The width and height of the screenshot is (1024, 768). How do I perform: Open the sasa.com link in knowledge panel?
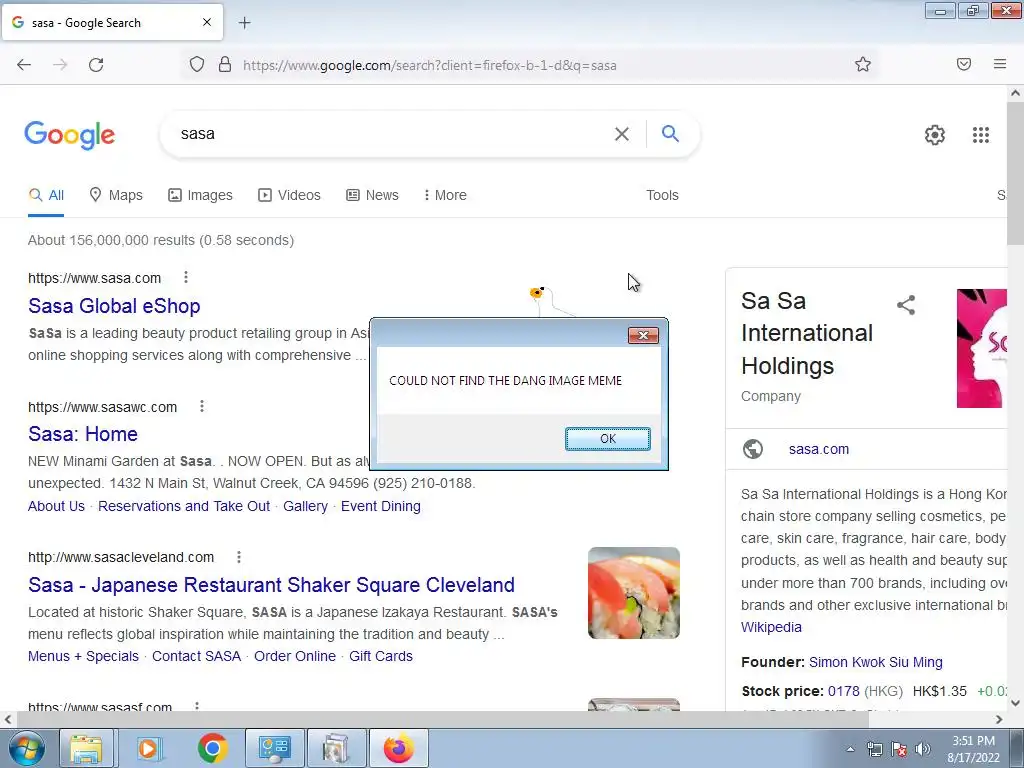point(819,449)
